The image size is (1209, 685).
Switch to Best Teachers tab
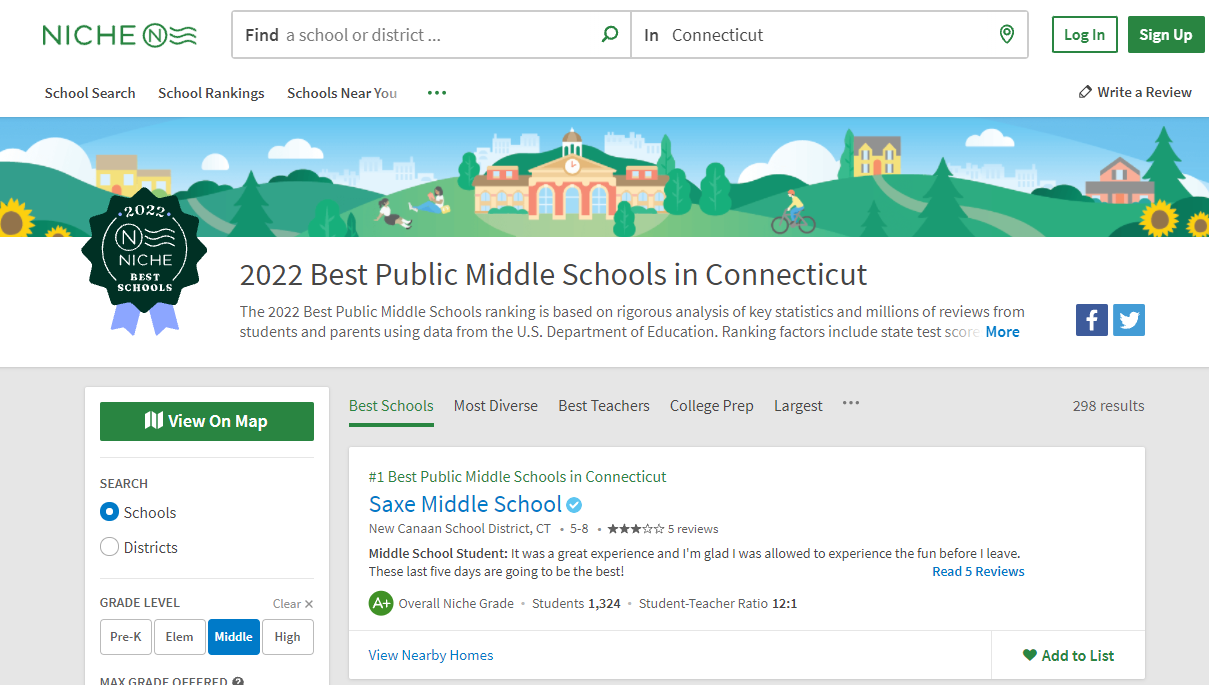604,406
